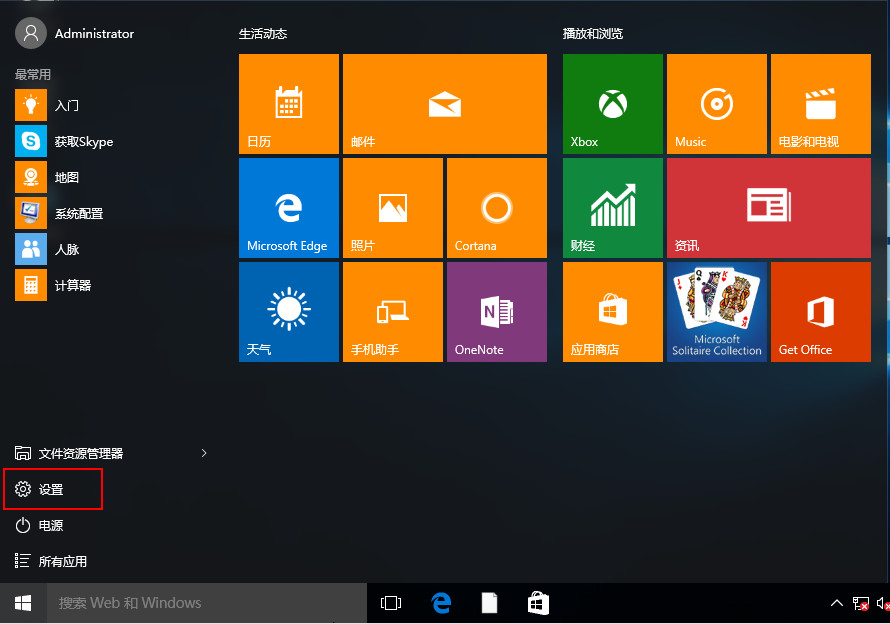Screen dimensions: 890x624
Task: Open the 日历 tile
Action: click(288, 104)
